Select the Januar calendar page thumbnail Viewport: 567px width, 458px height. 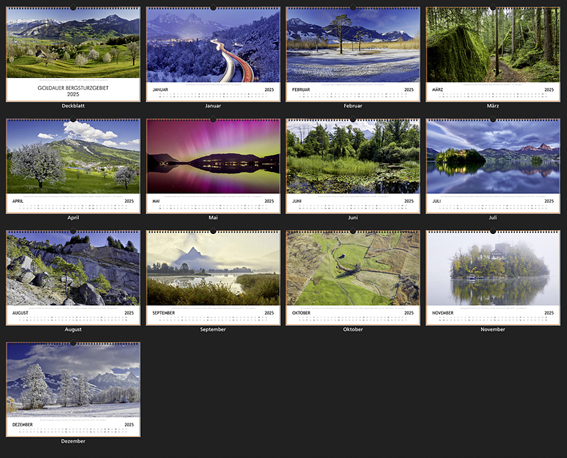click(x=213, y=54)
